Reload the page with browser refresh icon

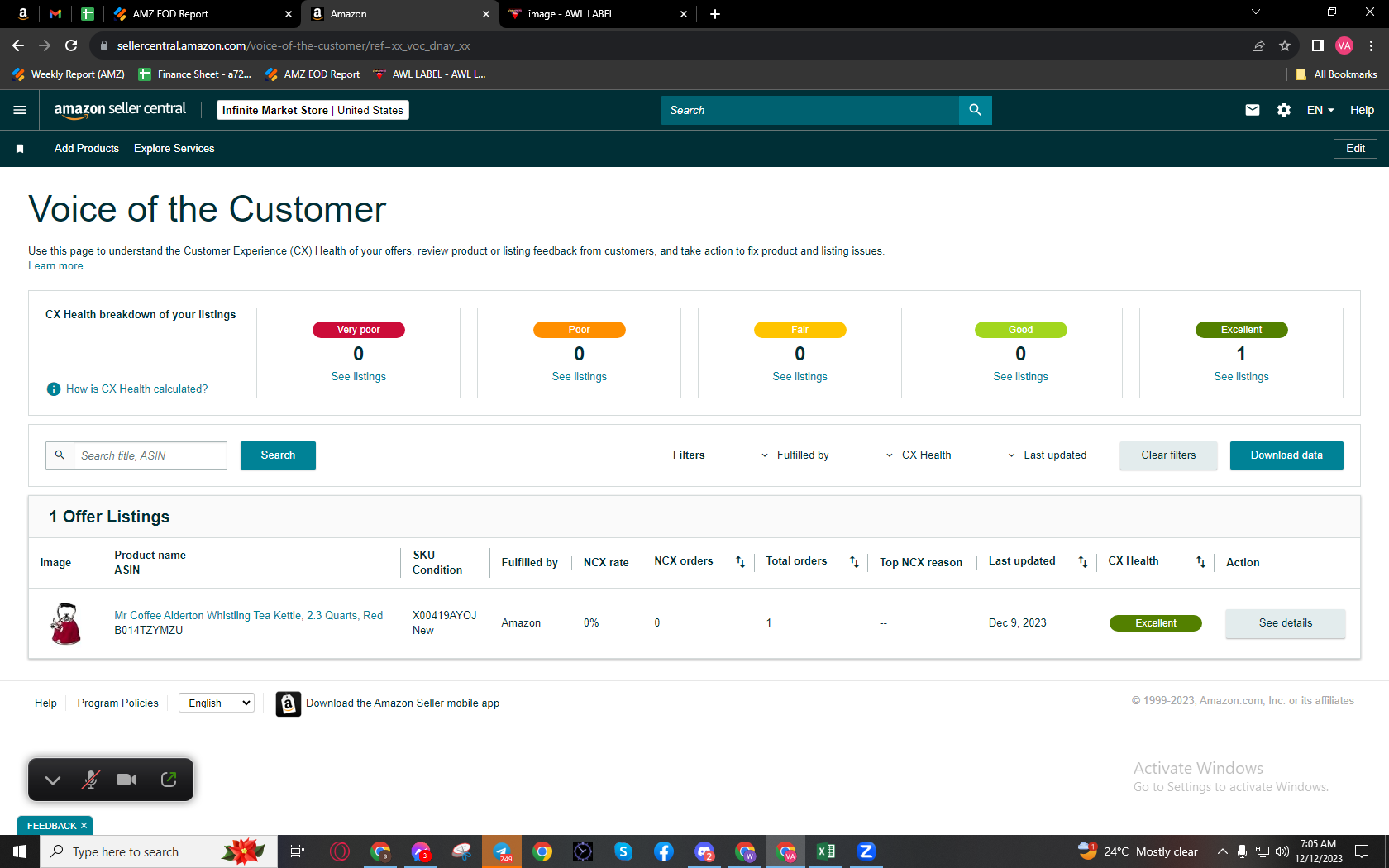pyautogui.click(x=71, y=45)
